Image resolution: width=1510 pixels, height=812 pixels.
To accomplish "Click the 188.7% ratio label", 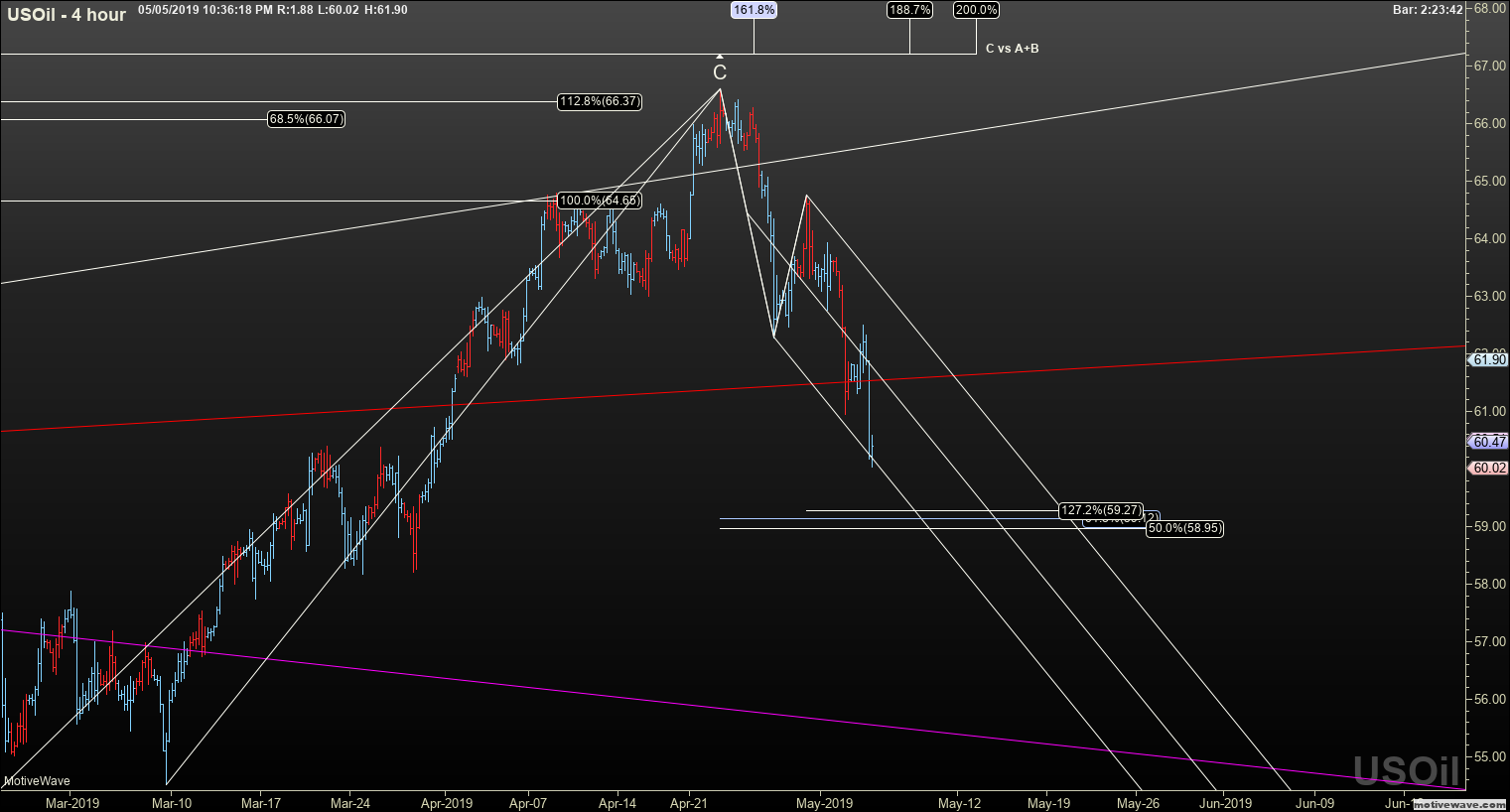I will tap(909, 10).
